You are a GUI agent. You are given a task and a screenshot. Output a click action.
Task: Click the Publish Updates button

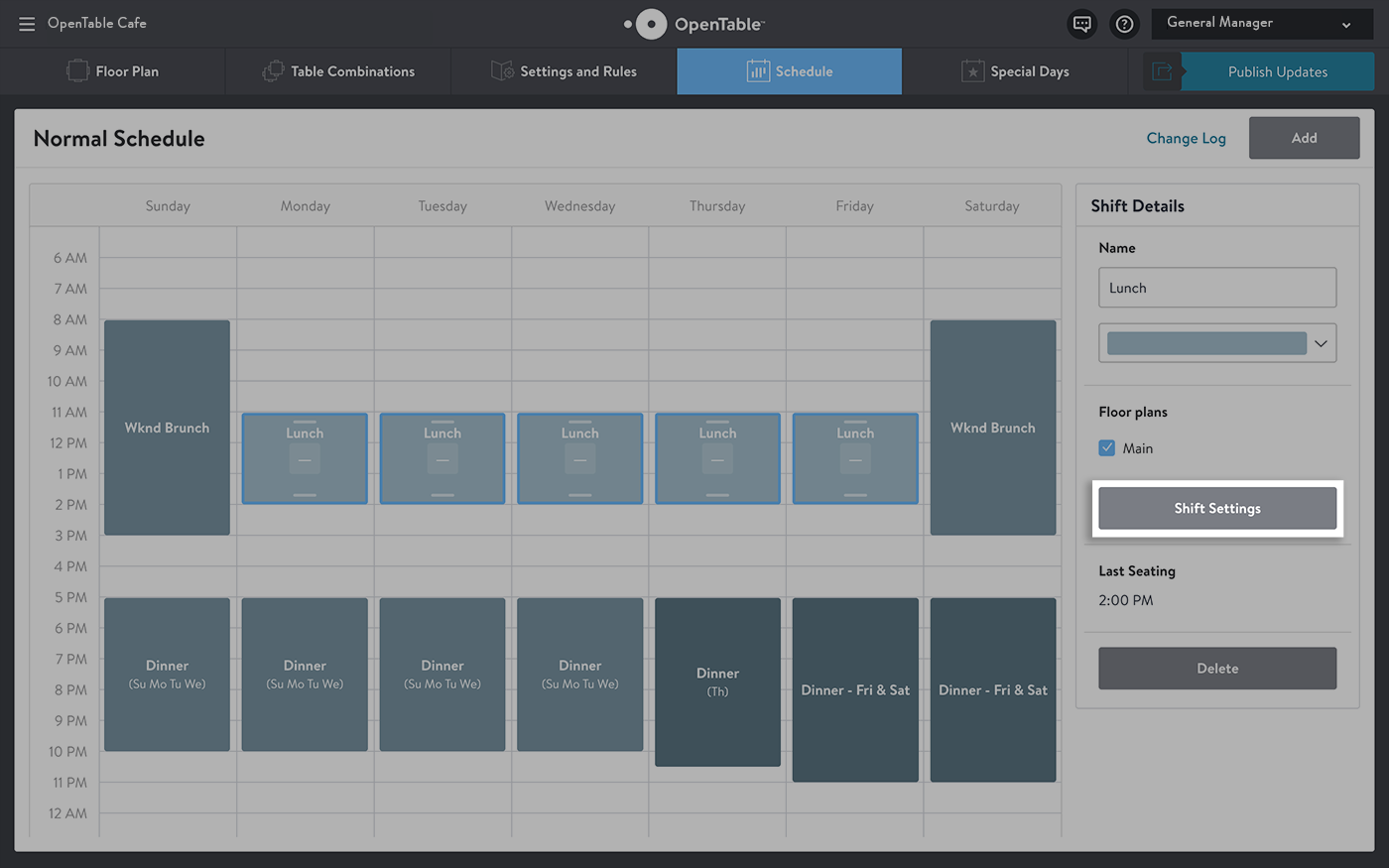tap(1277, 71)
